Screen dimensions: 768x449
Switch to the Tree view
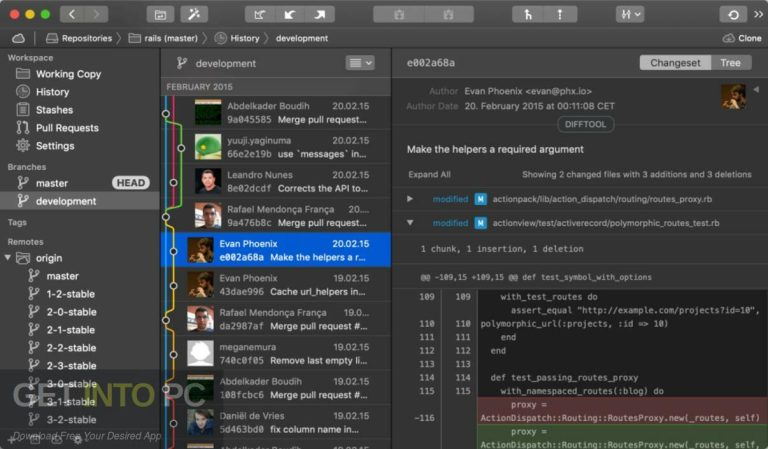point(730,63)
